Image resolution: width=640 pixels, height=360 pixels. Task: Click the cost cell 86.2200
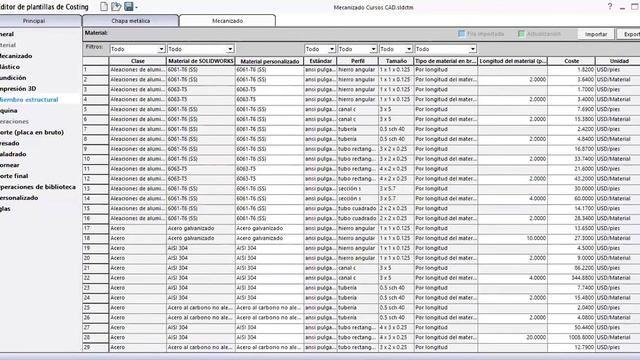tap(571, 268)
